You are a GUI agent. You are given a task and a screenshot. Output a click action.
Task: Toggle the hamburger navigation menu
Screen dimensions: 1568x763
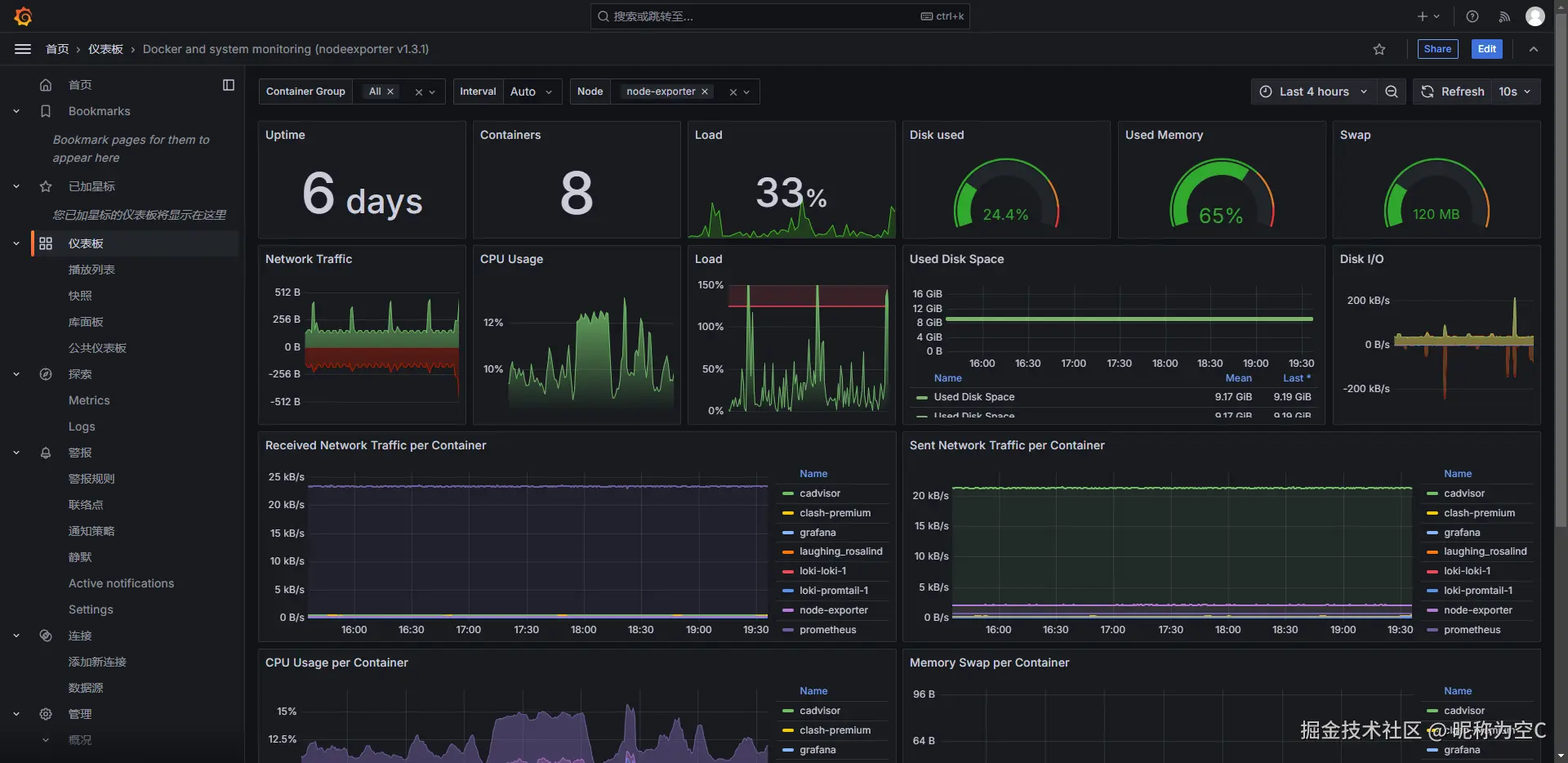point(23,49)
